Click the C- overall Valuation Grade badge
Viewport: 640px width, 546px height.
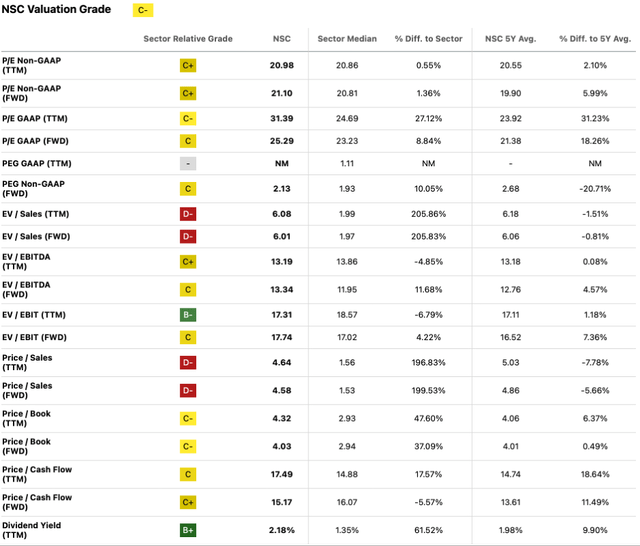(x=144, y=13)
